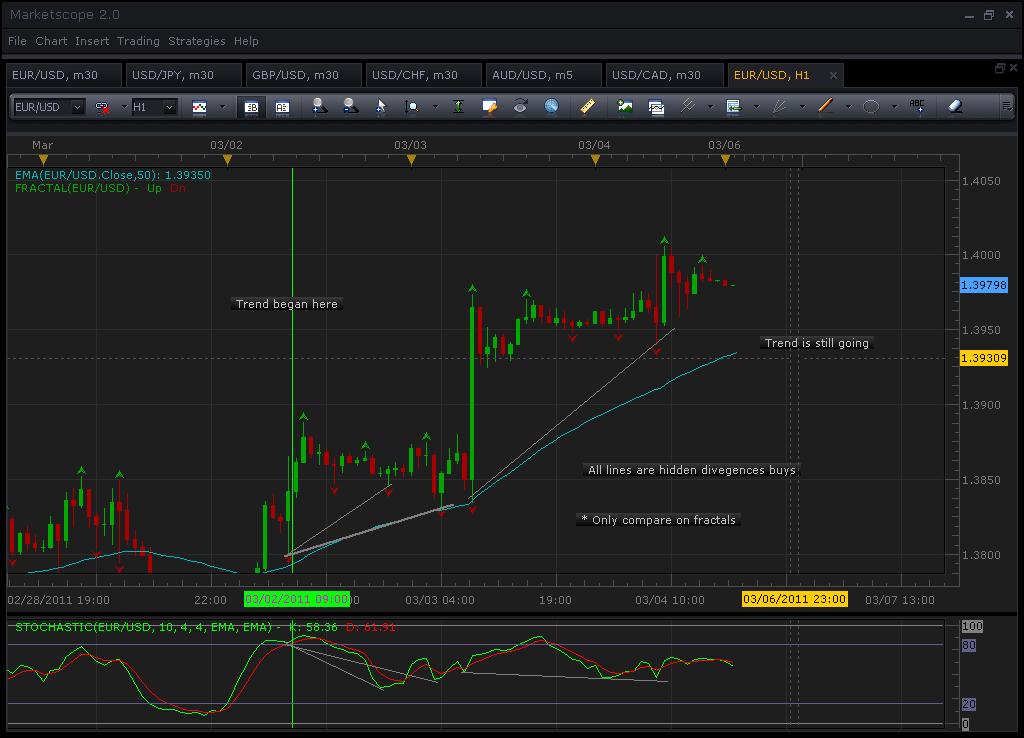This screenshot has height=738, width=1024.
Task: Expand arrow next to the chain link icon
Action: tap(123, 107)
